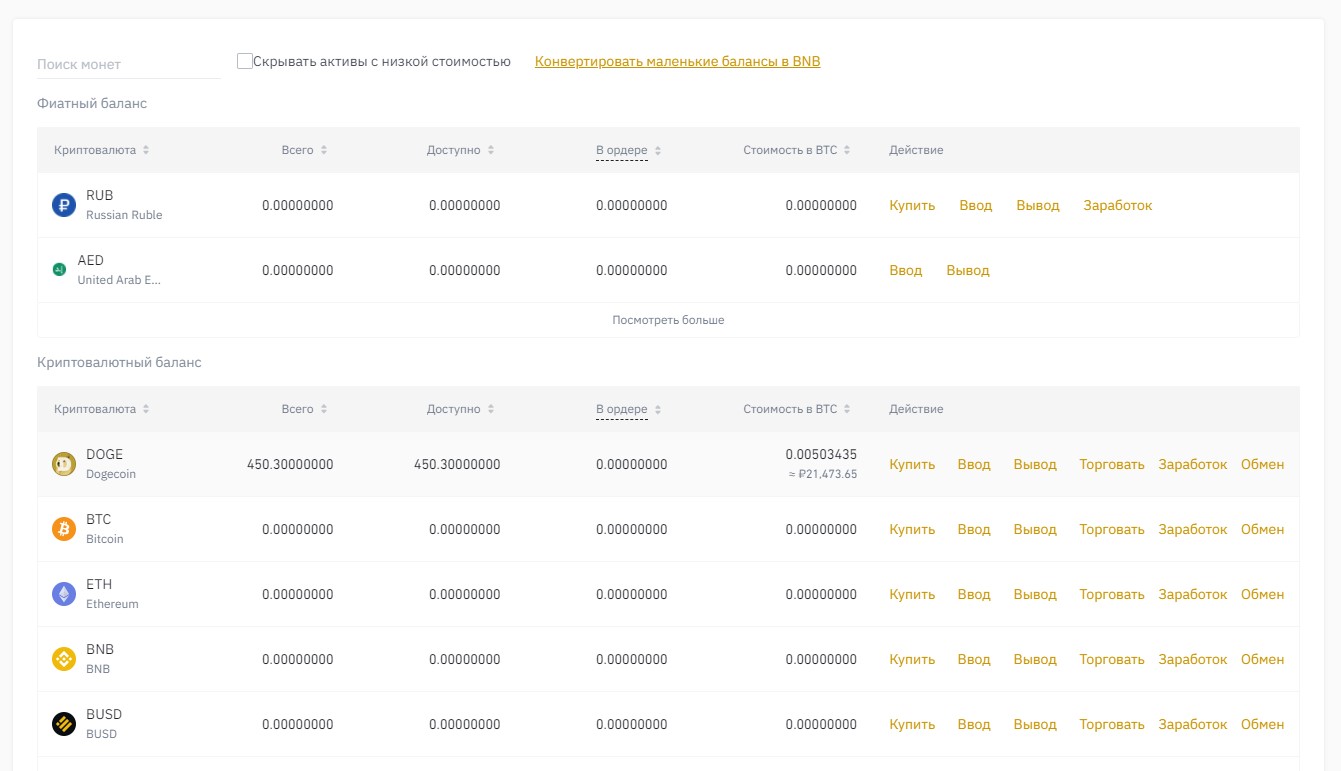This screenshot has width=1341, height=771.
Task: Click Заработок in the BUSD row
Action: tap(1193, 724)
